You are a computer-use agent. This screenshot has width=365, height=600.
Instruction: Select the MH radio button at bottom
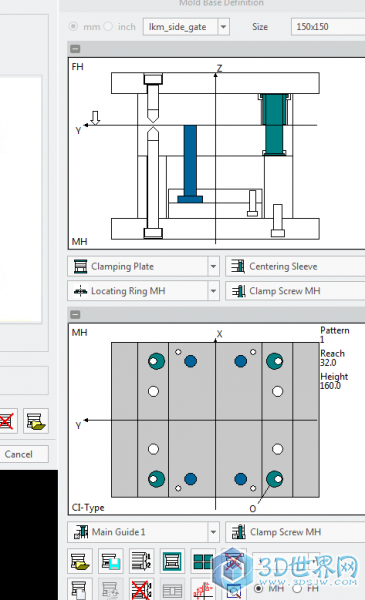[259, 588]
